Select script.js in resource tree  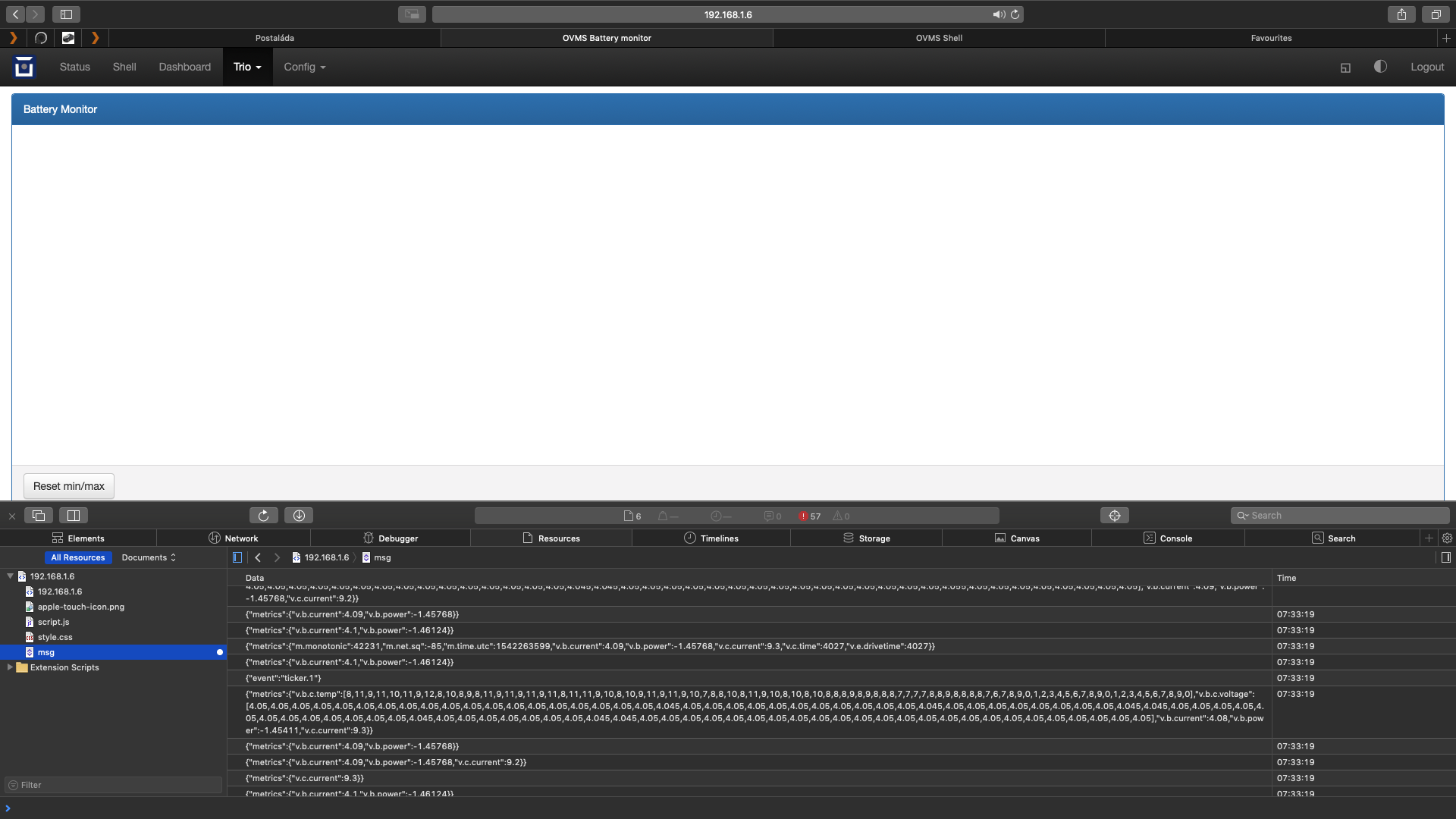coord(53,622)
